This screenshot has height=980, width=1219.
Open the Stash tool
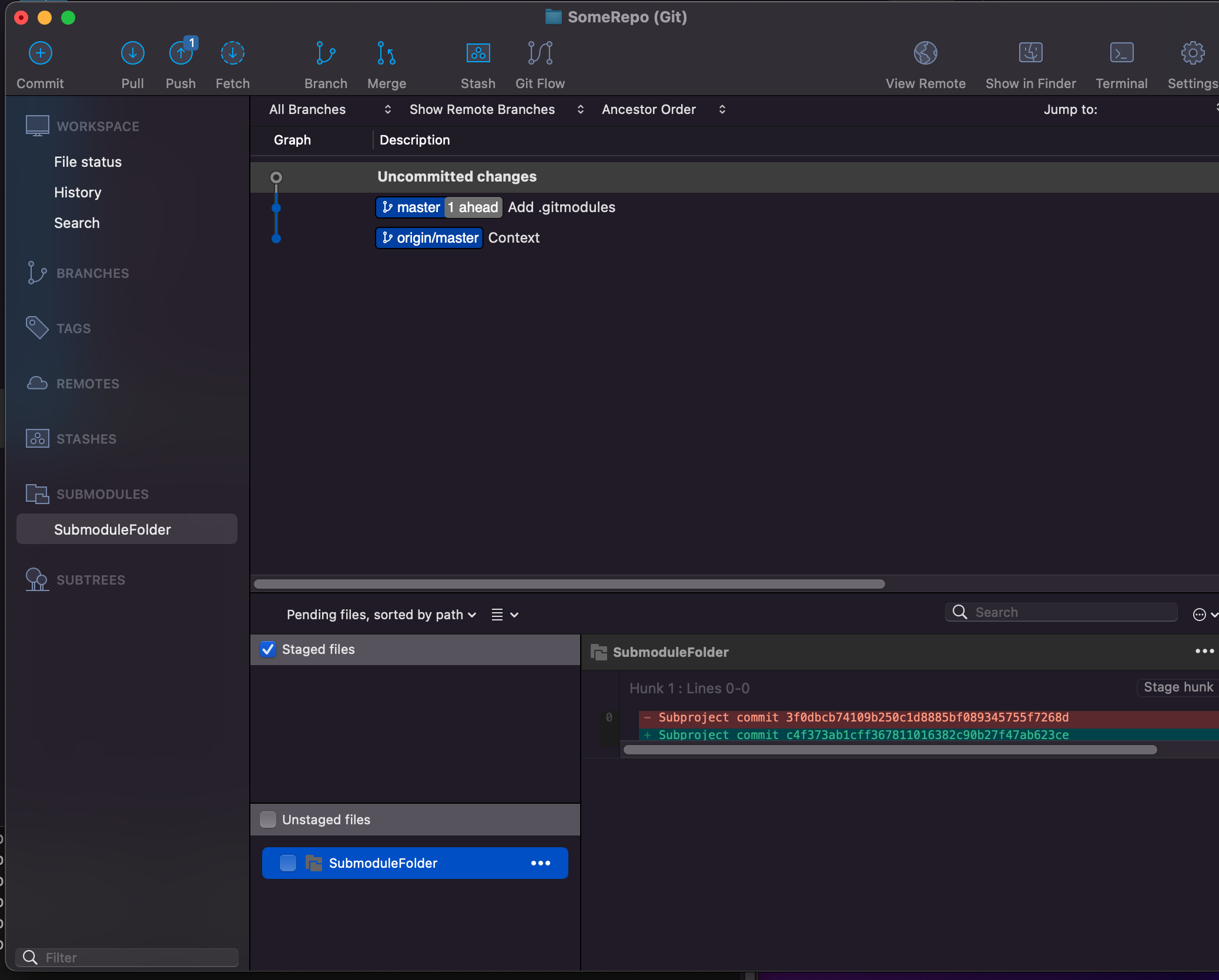tap(477, 53)
